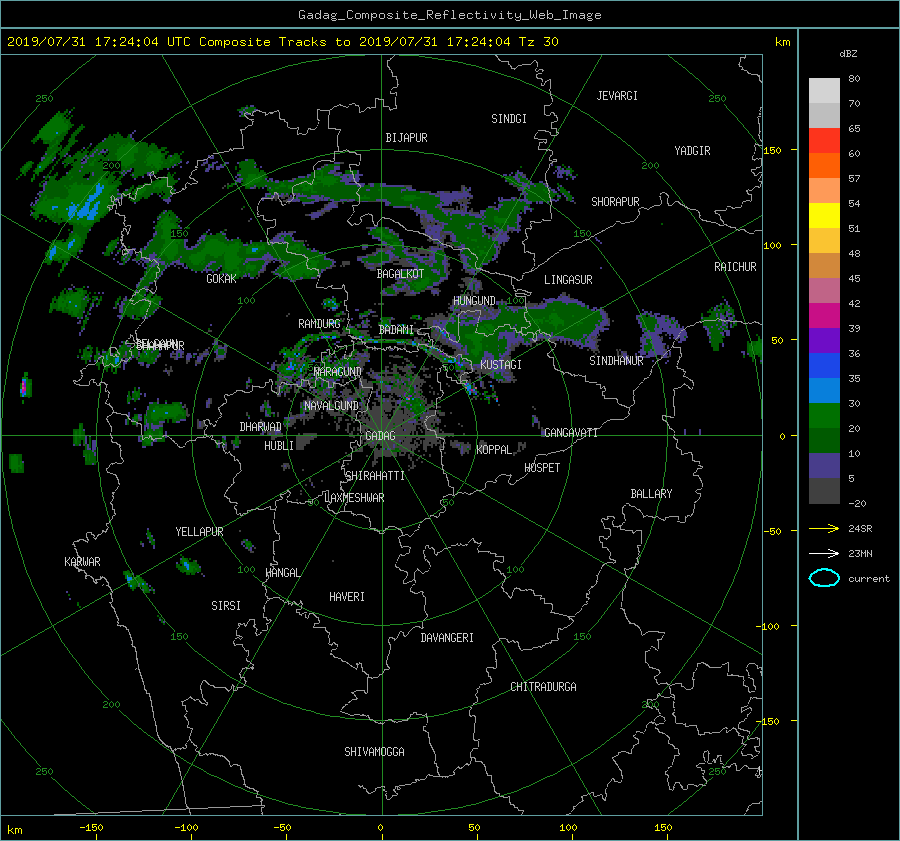This screenshot has width=900, height=841.
Task: Select the GOKAK label on the map
Action: (221, 279)
